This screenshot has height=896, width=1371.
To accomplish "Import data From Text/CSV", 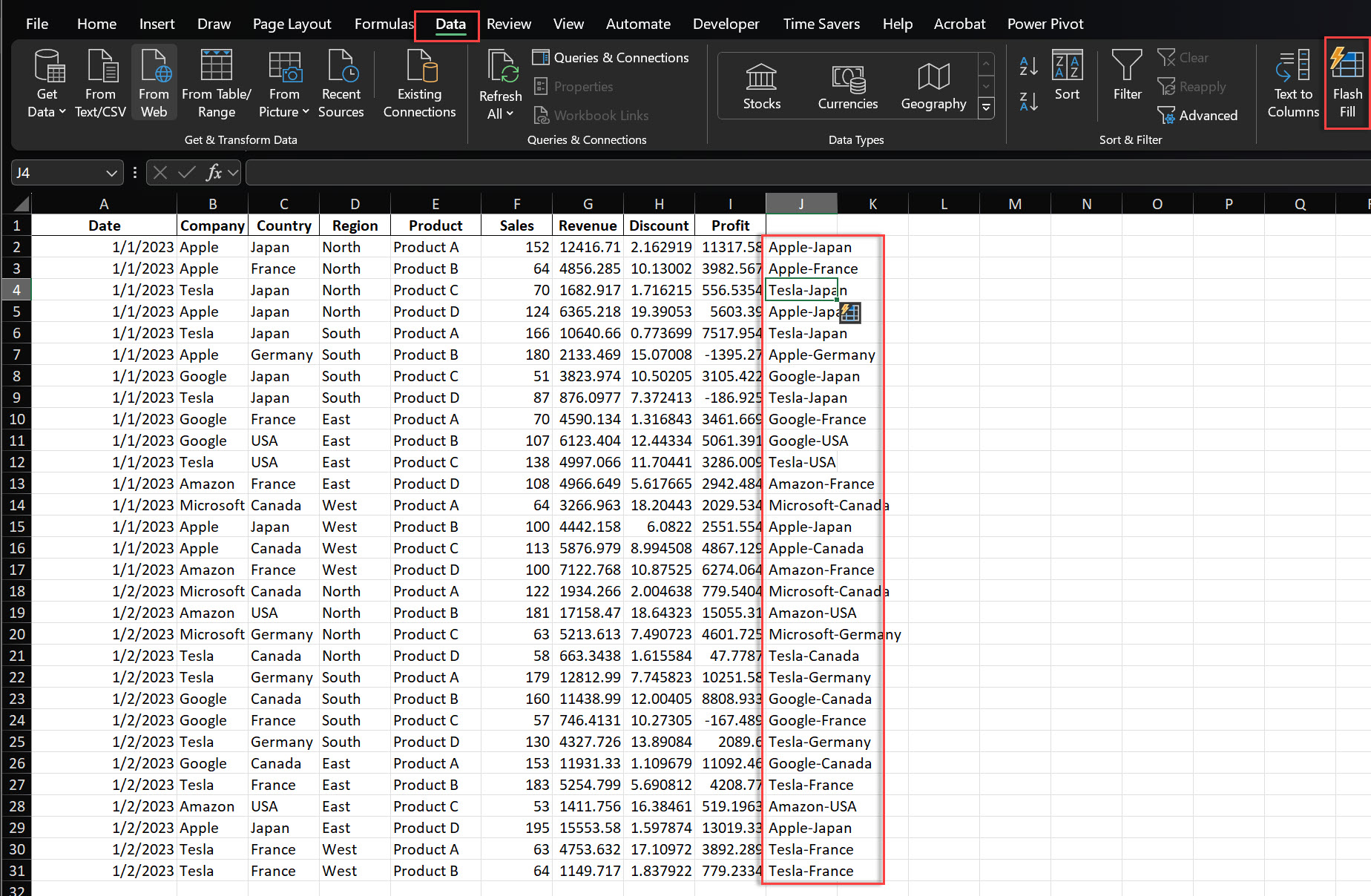I will click(100, 83).
